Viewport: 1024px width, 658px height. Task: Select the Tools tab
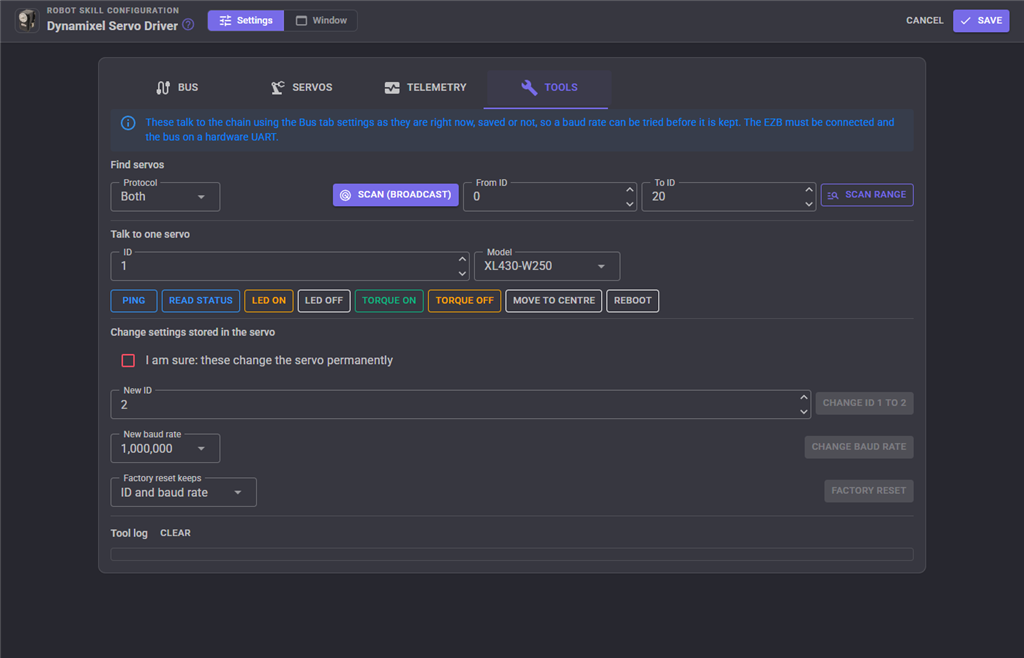pyautogui.click(x=549, y=87)
